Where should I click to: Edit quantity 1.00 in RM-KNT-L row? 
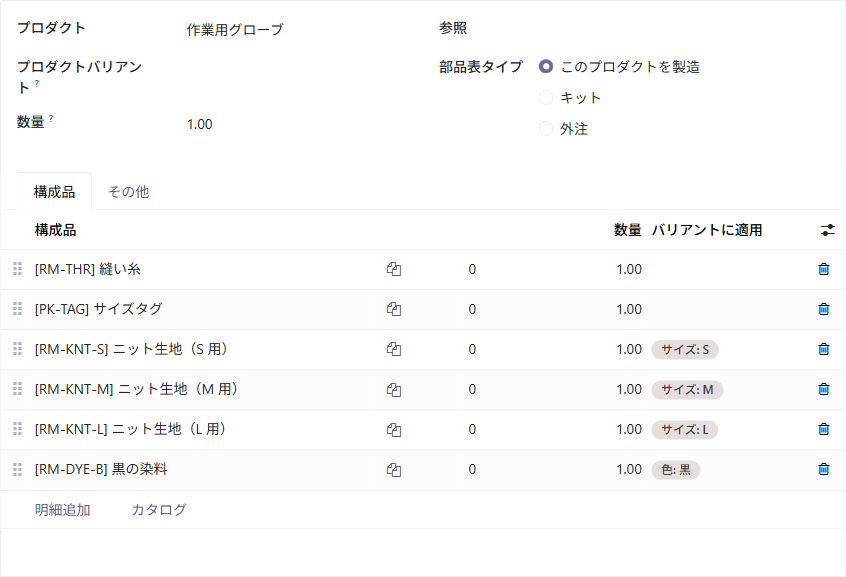[x=629, y=429]
